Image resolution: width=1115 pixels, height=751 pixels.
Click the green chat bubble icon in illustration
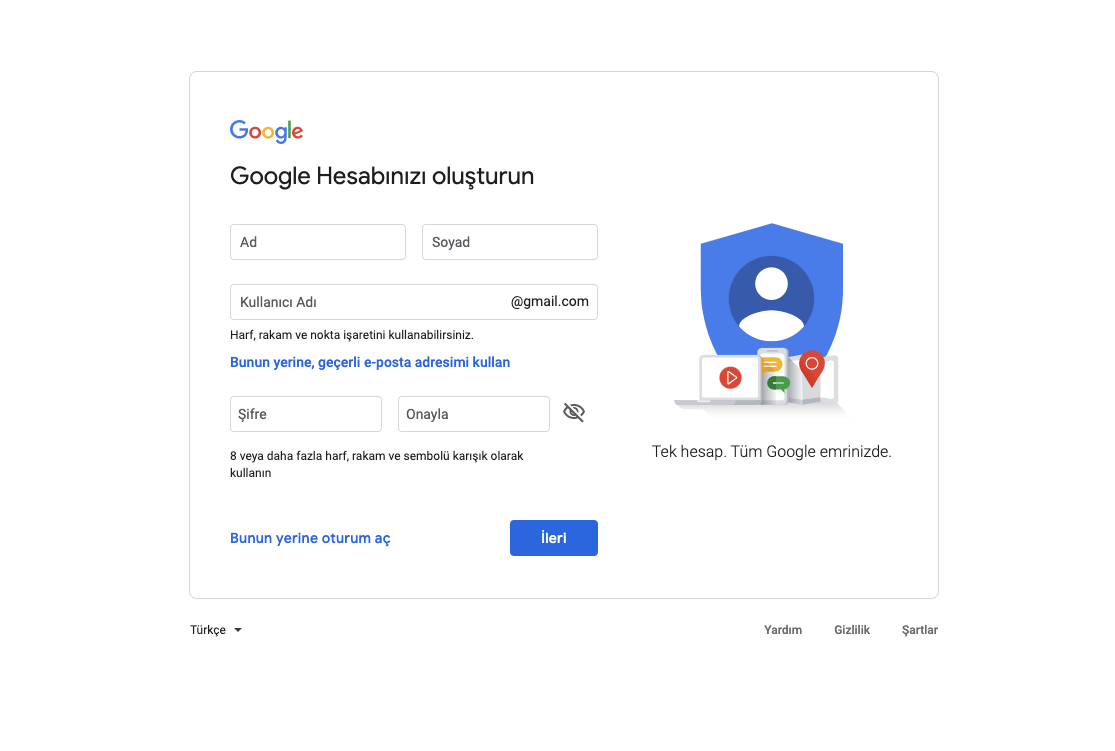coord(778,384)
